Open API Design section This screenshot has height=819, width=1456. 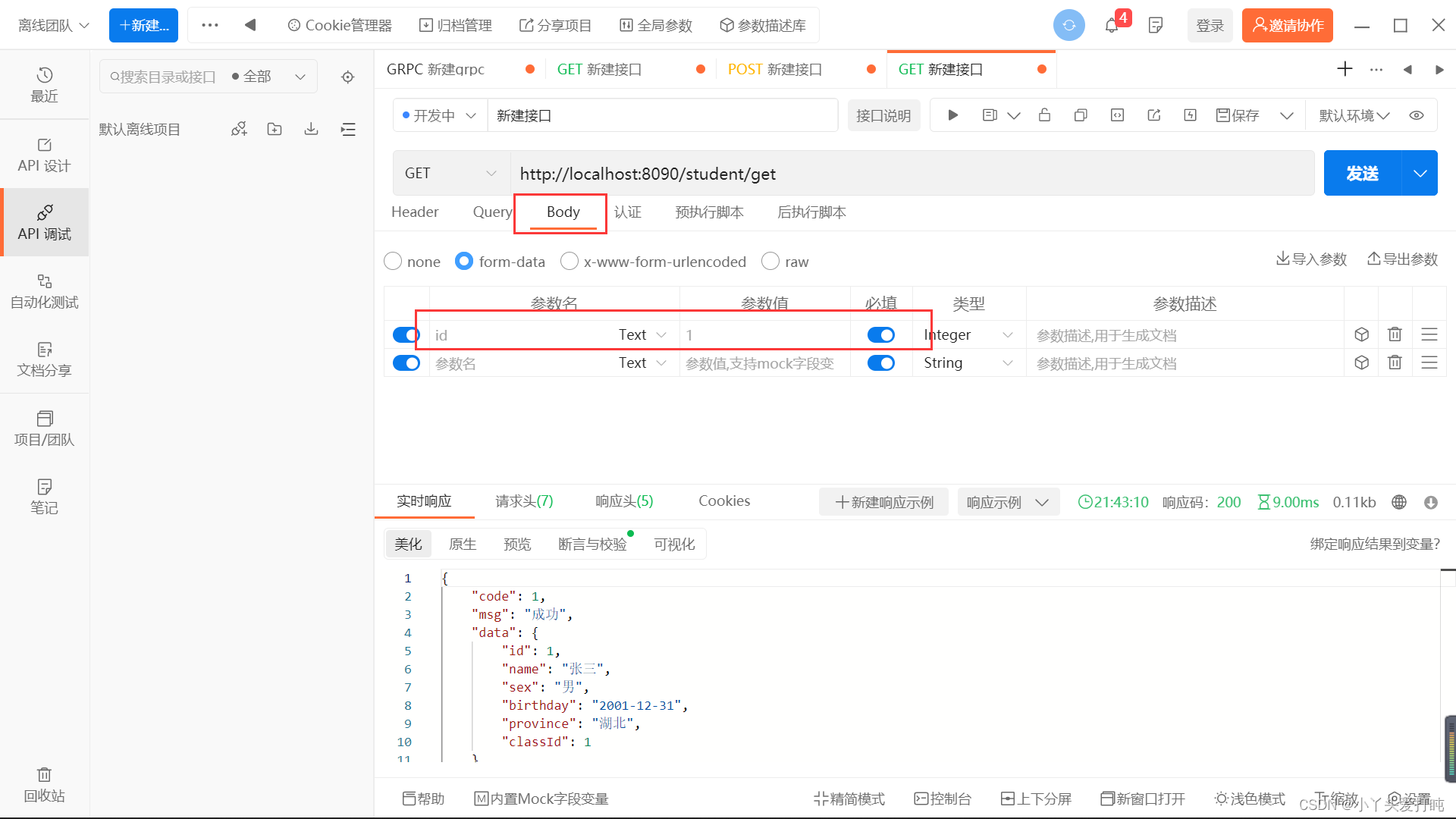pyautogui.click(x=44, y=155)
